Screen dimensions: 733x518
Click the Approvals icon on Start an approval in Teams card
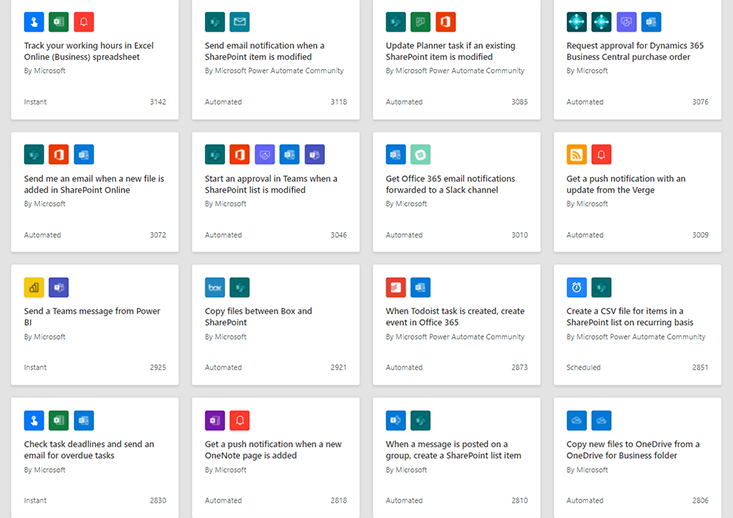point(265,155)
